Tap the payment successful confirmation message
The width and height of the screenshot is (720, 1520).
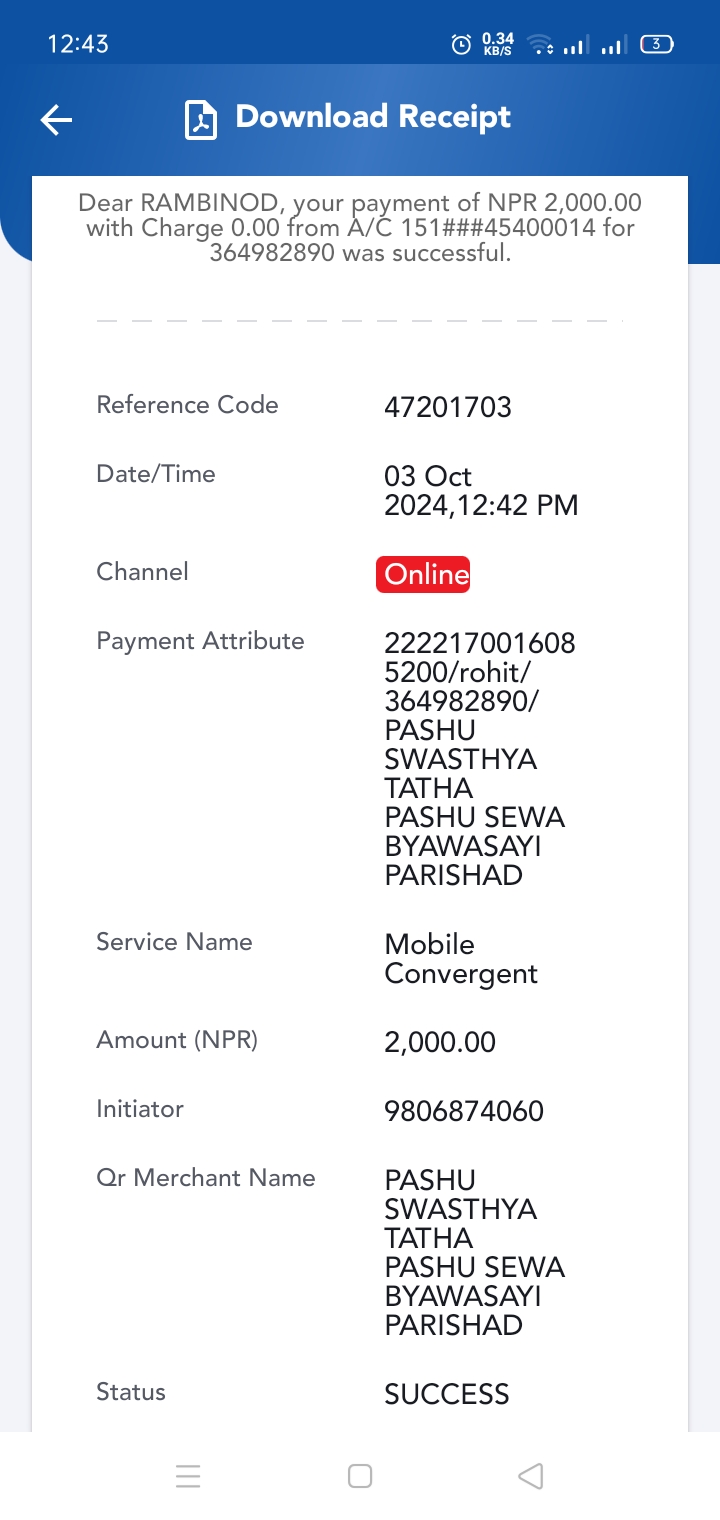coord(360,228)
